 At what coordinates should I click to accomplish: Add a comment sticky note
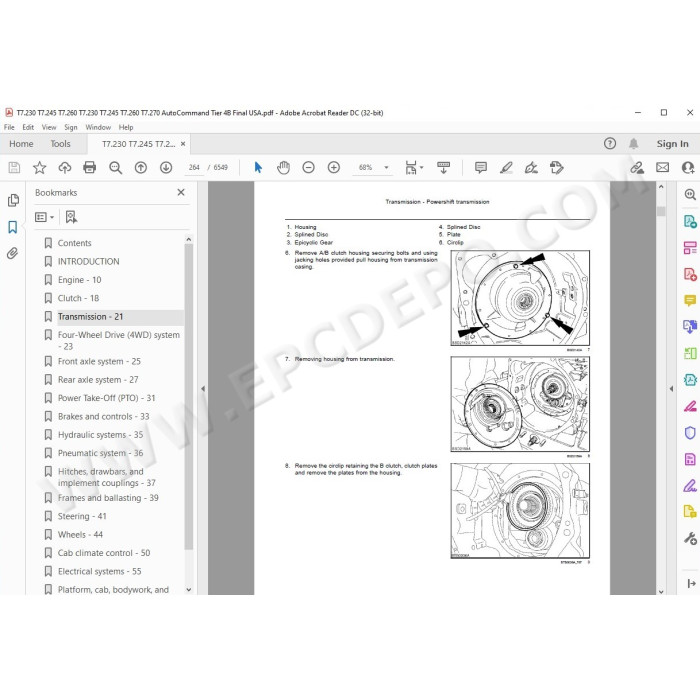pyautogui.click(x=481, y=167)
